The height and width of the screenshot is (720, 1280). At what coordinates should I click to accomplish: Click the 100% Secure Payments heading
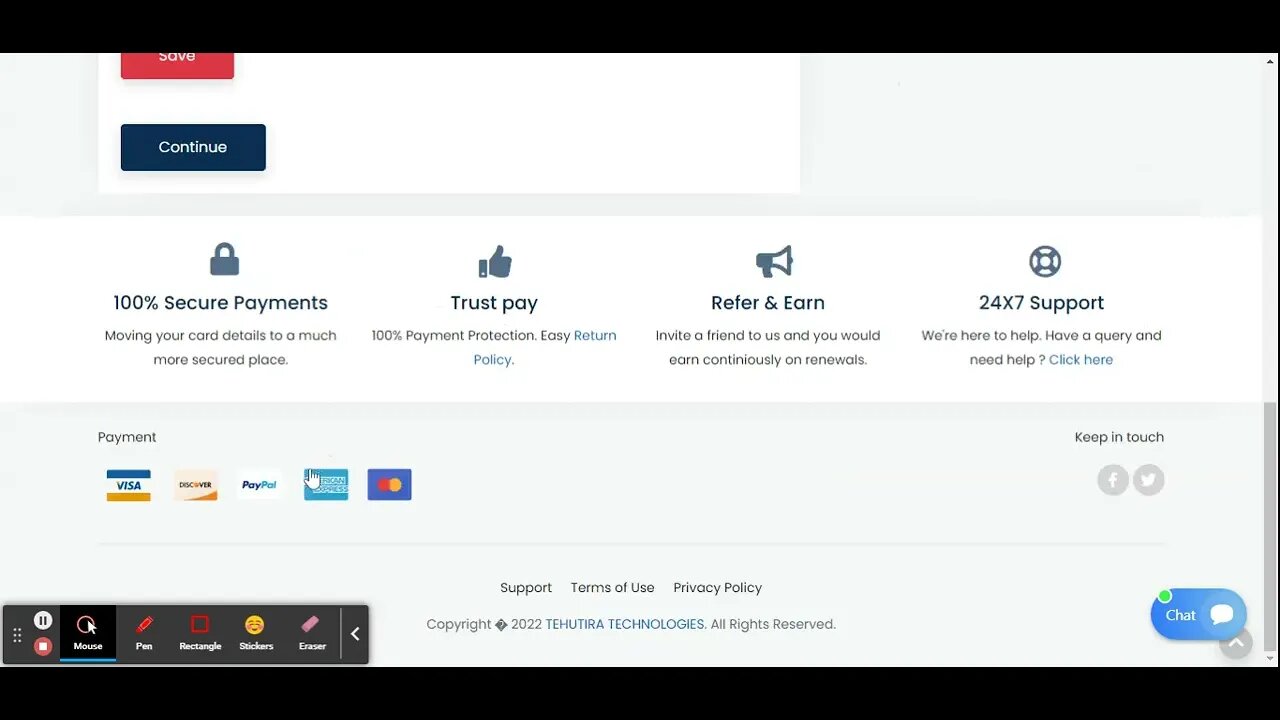point(220,303)
